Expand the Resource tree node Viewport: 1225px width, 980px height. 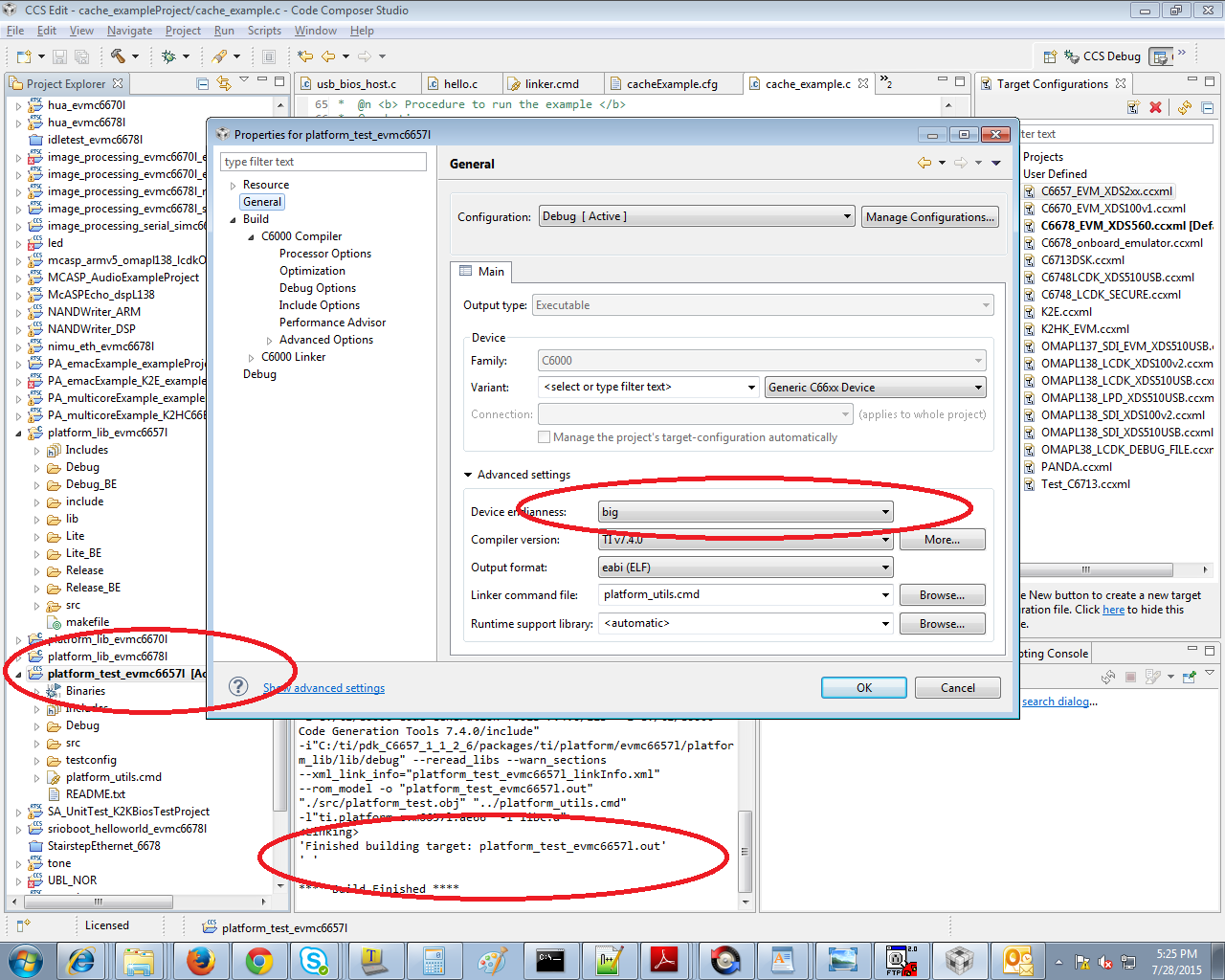coord(233,186)
